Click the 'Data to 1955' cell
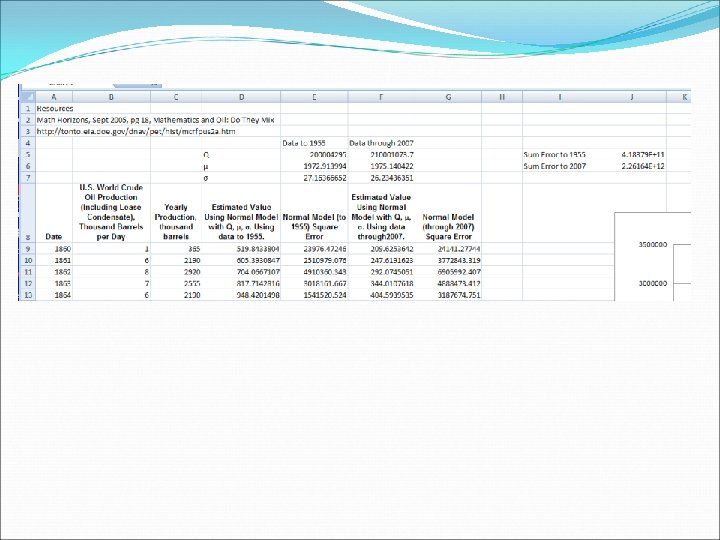Screen dimensions: 720x540 (x=304, y=143)
